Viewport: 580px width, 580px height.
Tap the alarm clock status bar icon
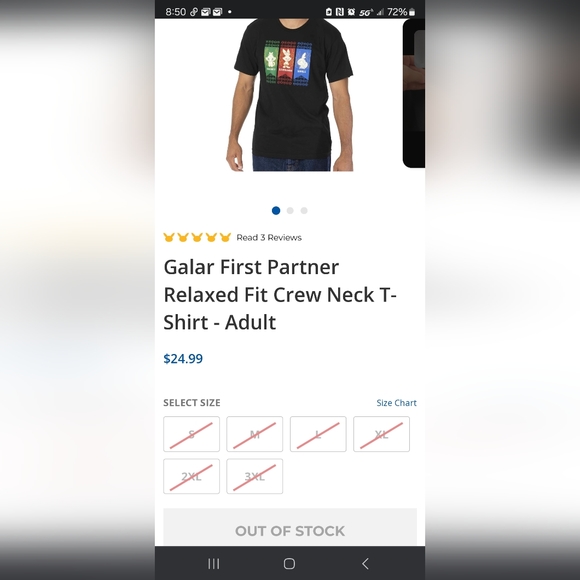coord(351,12)
